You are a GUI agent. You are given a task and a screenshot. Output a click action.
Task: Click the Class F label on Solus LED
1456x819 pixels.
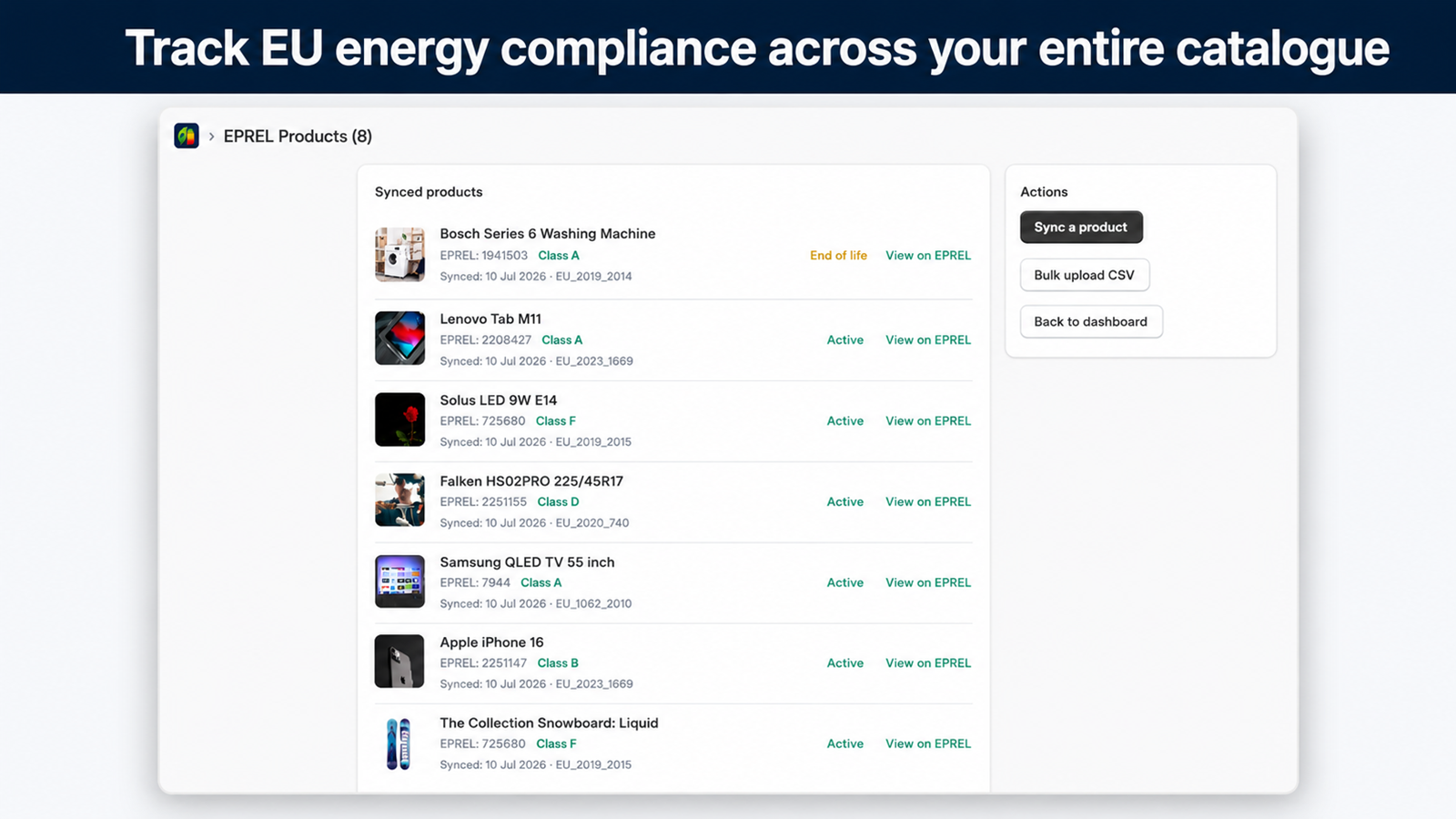pyautogui.click(x=556, y=421)
